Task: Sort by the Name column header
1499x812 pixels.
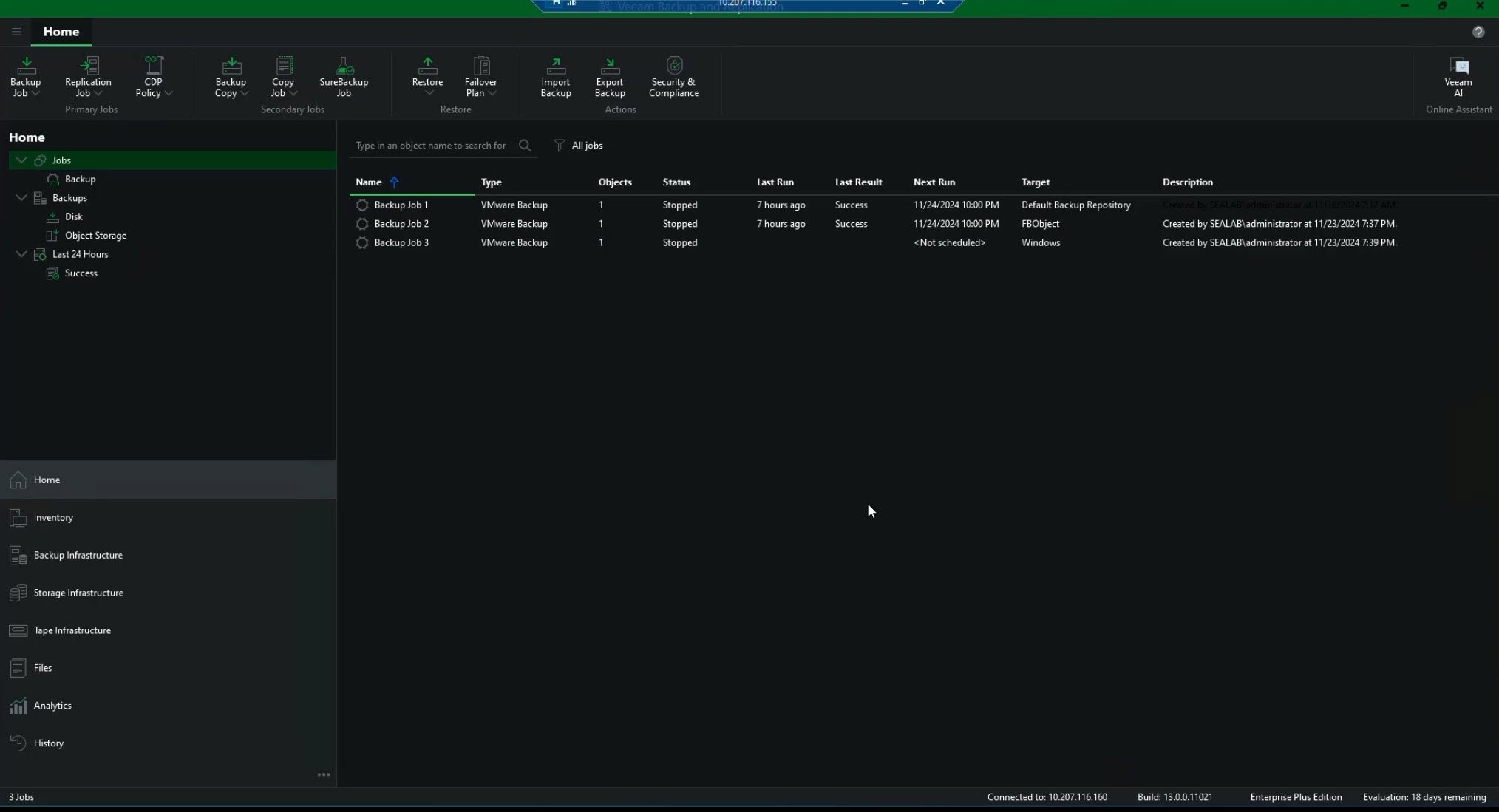Action: (368, 182)
